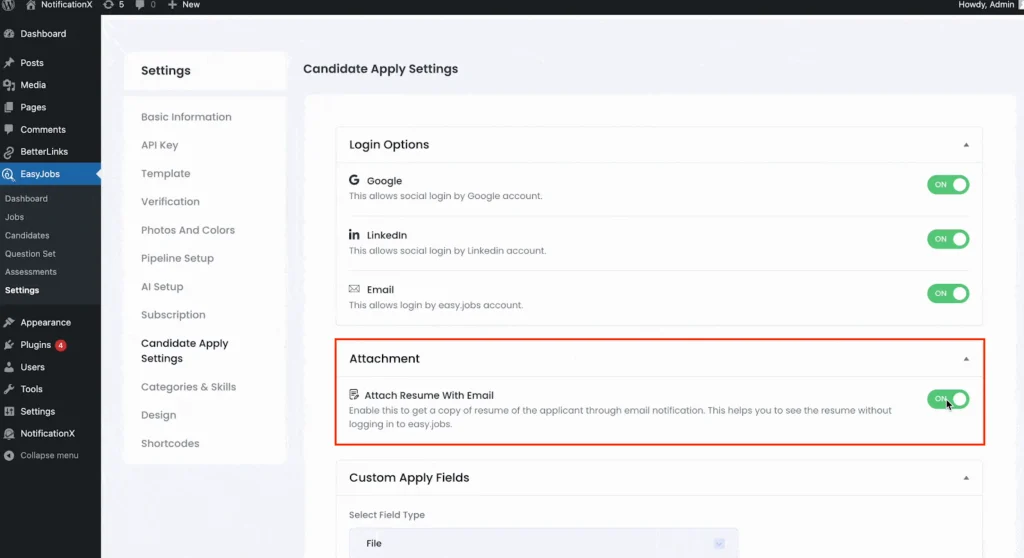The height and width of the screenshot is (558, 1024).
Task: Open the Assessments submenu link
Action: point(31,272)
